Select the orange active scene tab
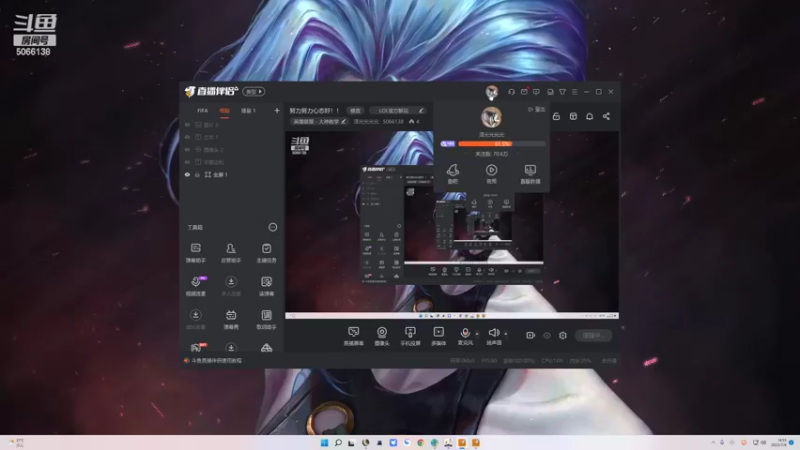 coord(224,111)
